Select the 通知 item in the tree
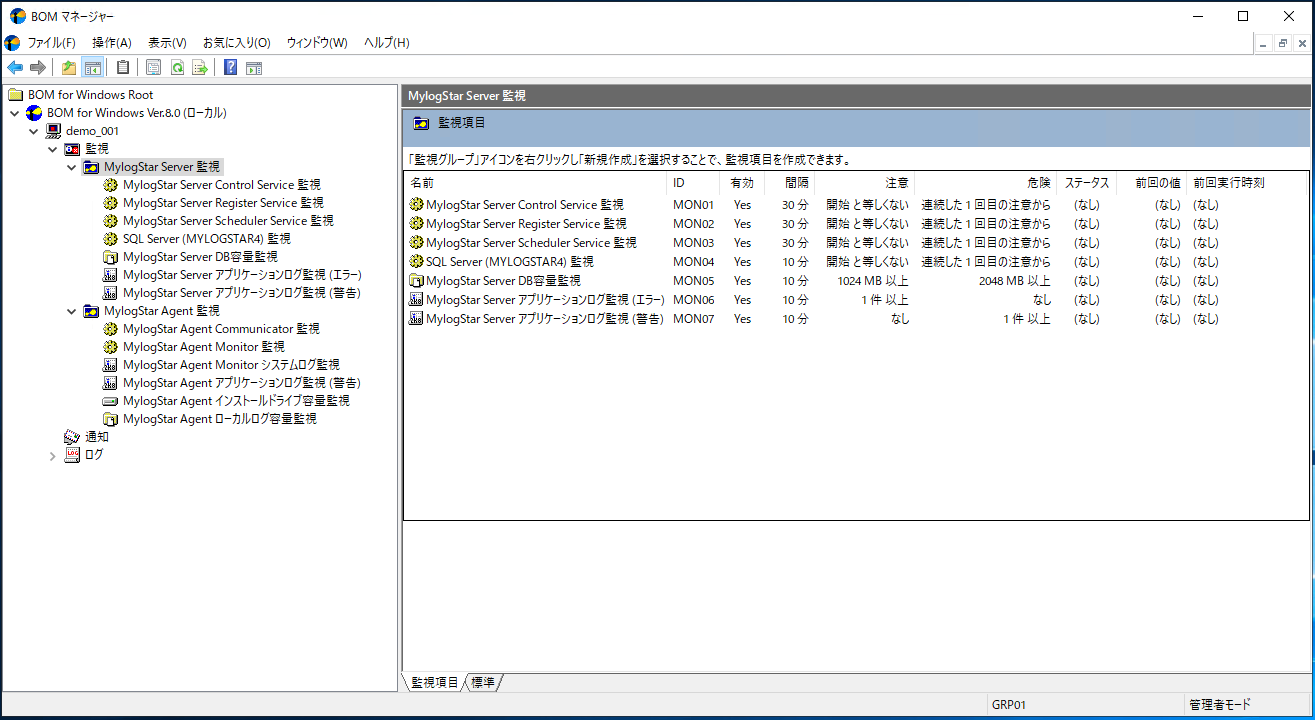1315x720 pixels. [97, 436]
